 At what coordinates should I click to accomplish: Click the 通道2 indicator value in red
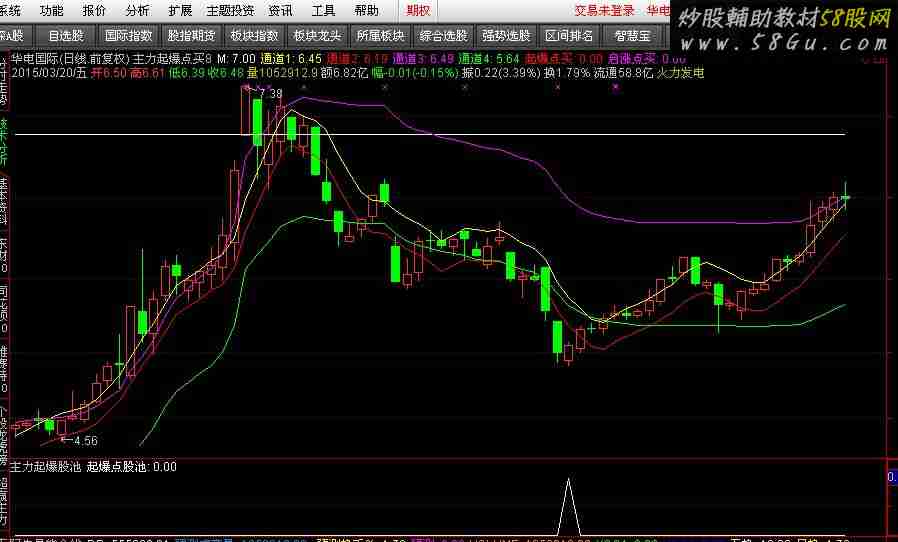point(357,58)
